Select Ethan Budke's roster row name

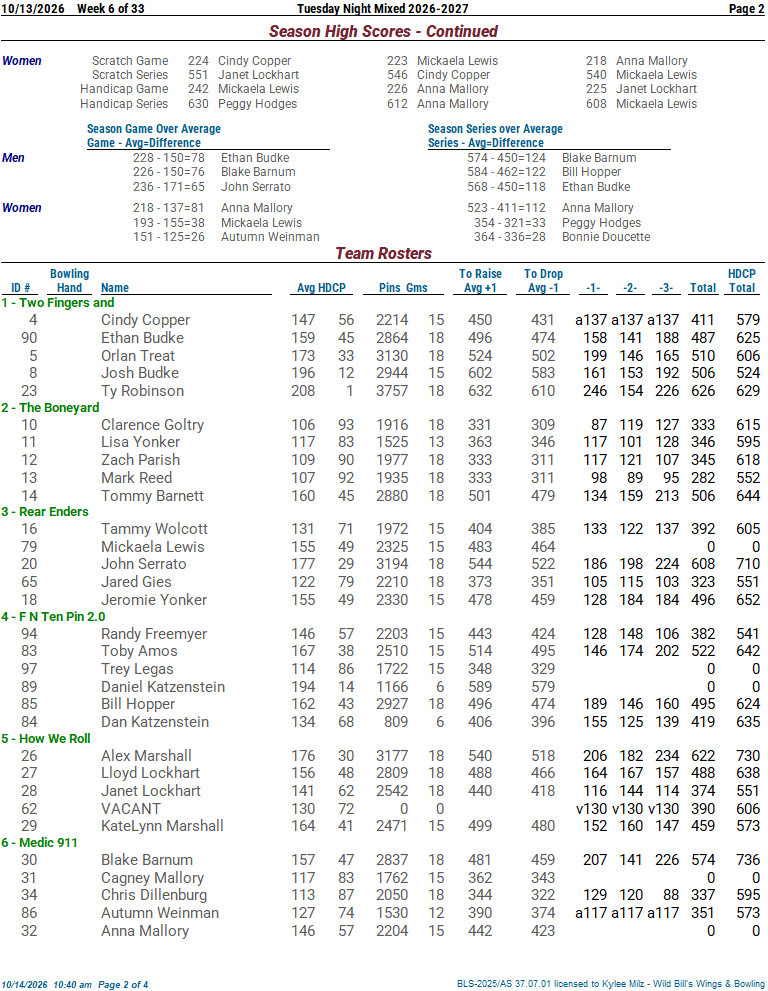142,338
